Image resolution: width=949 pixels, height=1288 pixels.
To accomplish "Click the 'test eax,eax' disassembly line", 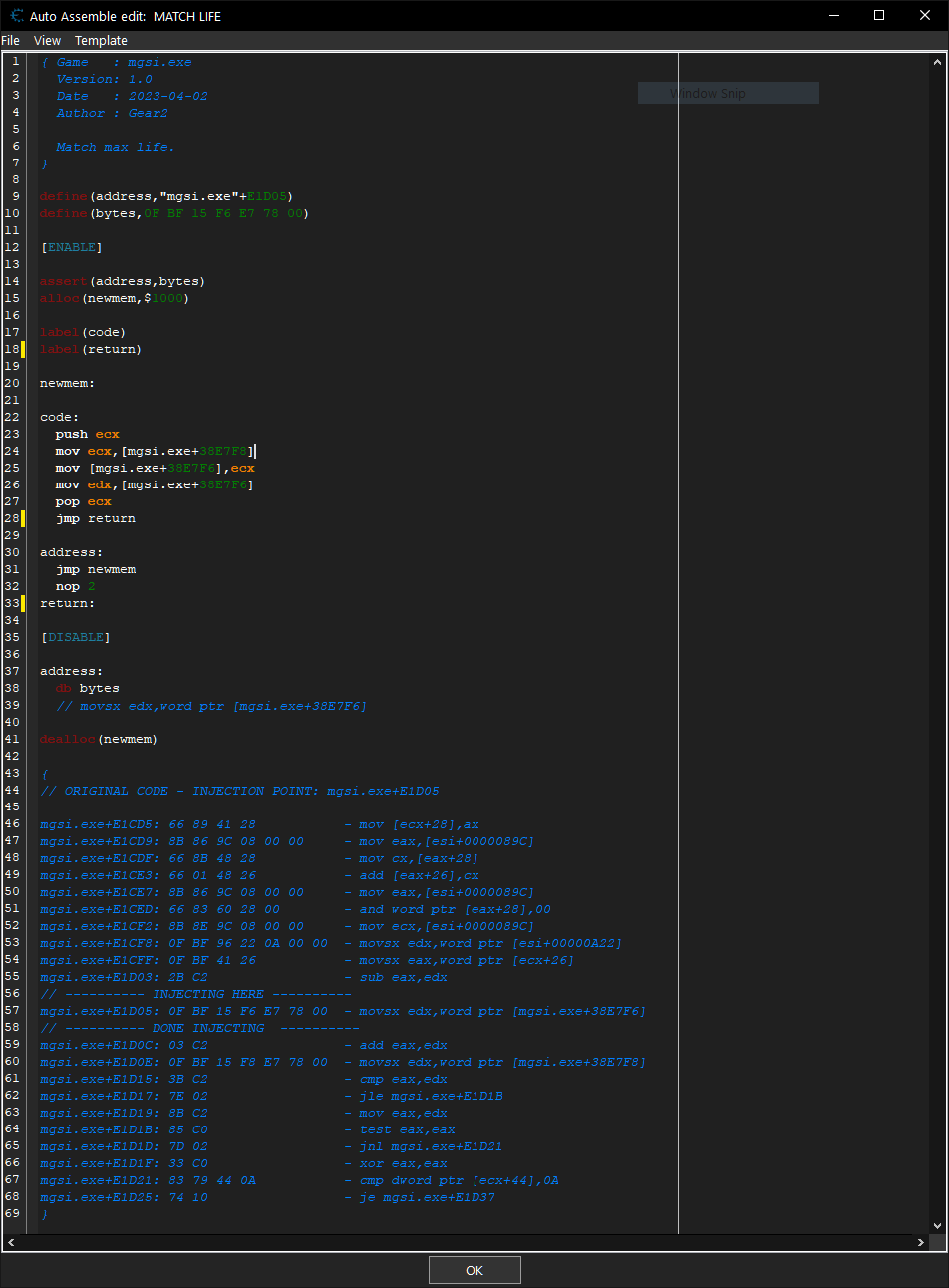I will (247, 1129).
